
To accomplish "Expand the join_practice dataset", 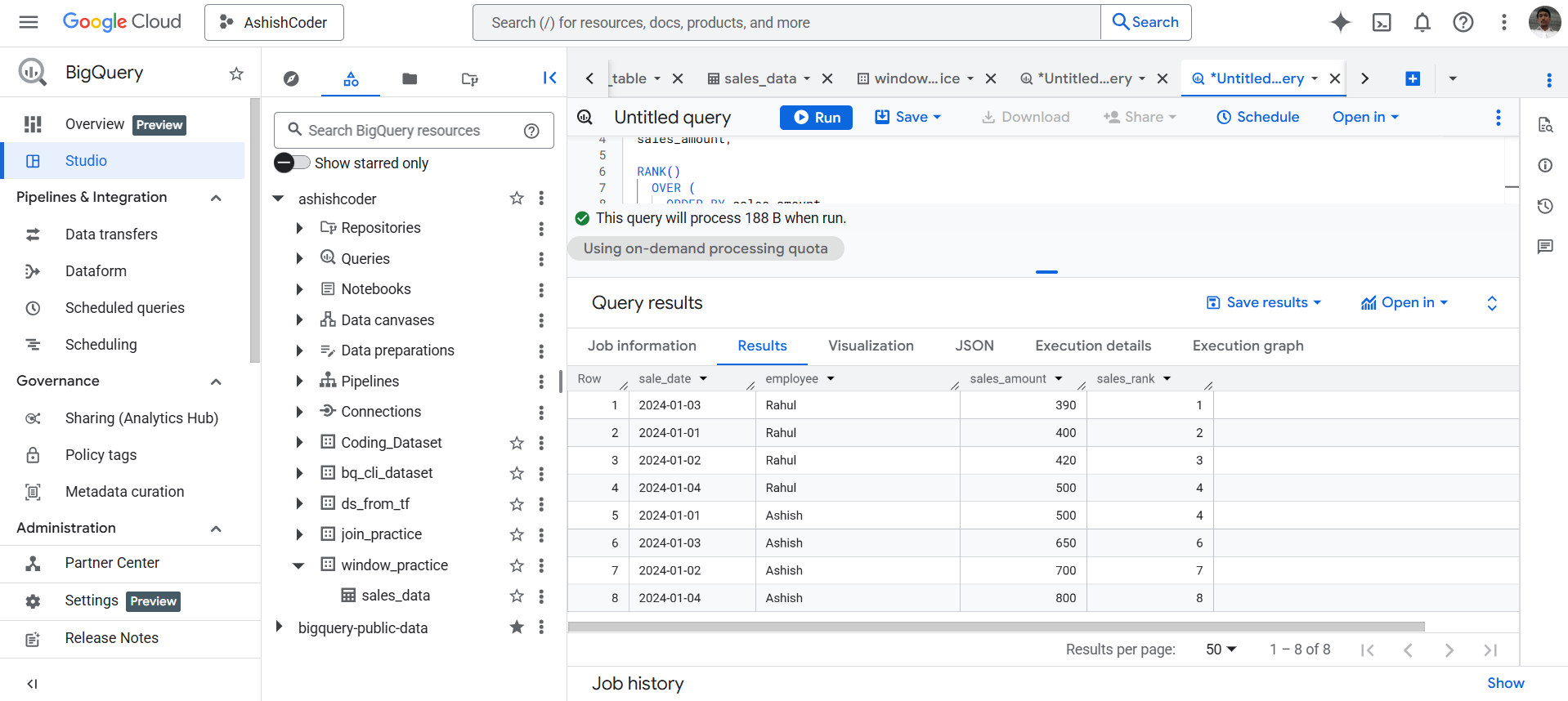I will coord(299,534).
